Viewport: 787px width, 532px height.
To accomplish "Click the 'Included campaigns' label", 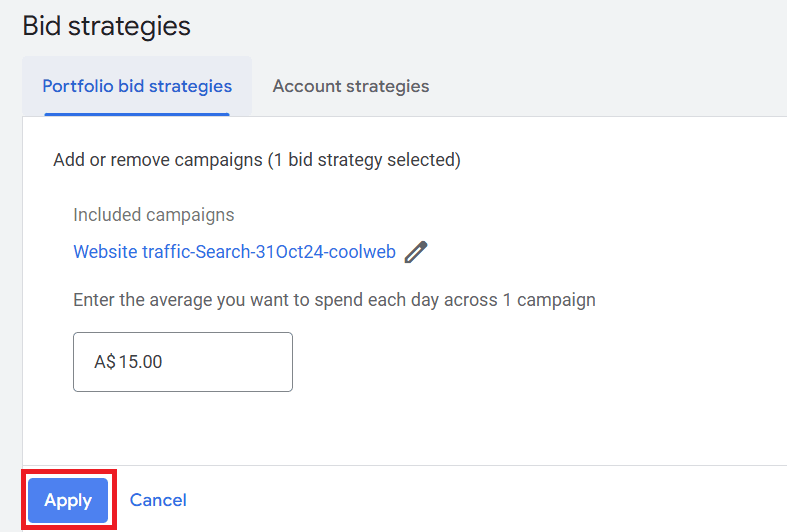I will click(x=154, y=215).
